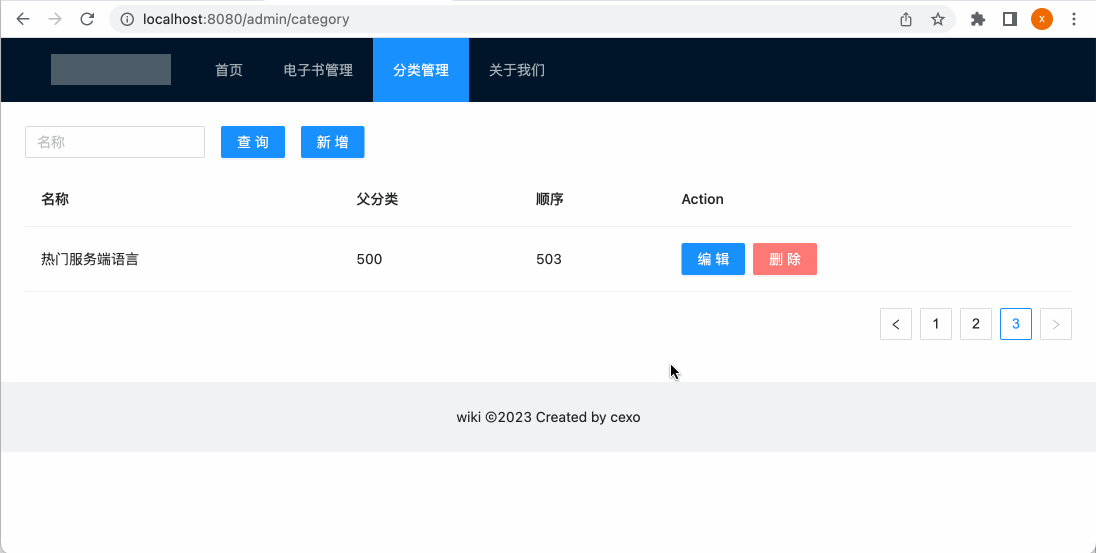The height and width of the screenshot is (553, 1096).
Task: Reload the page with refresh icon
Action: 87,19
